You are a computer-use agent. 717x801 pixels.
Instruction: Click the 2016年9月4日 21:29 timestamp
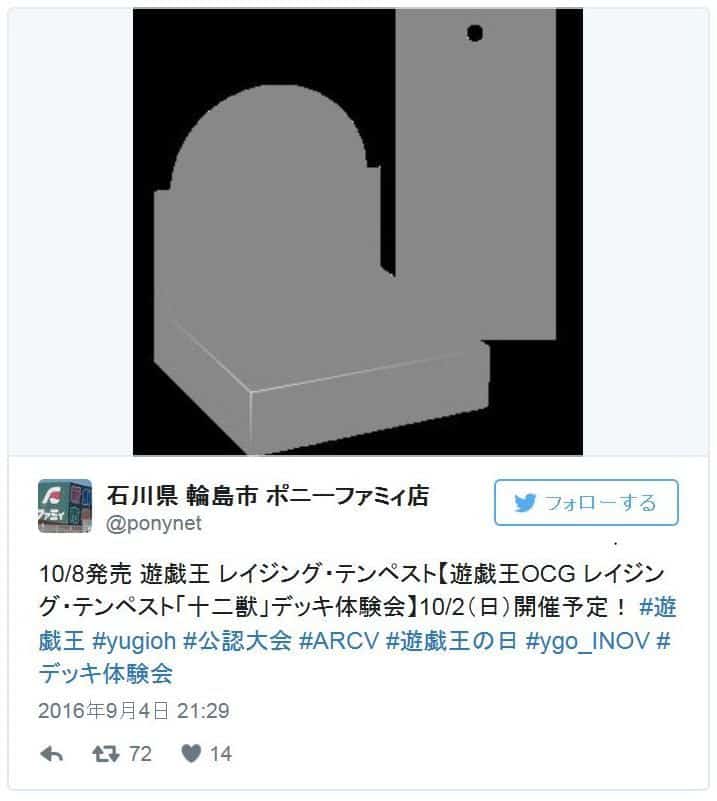[134, 711]
